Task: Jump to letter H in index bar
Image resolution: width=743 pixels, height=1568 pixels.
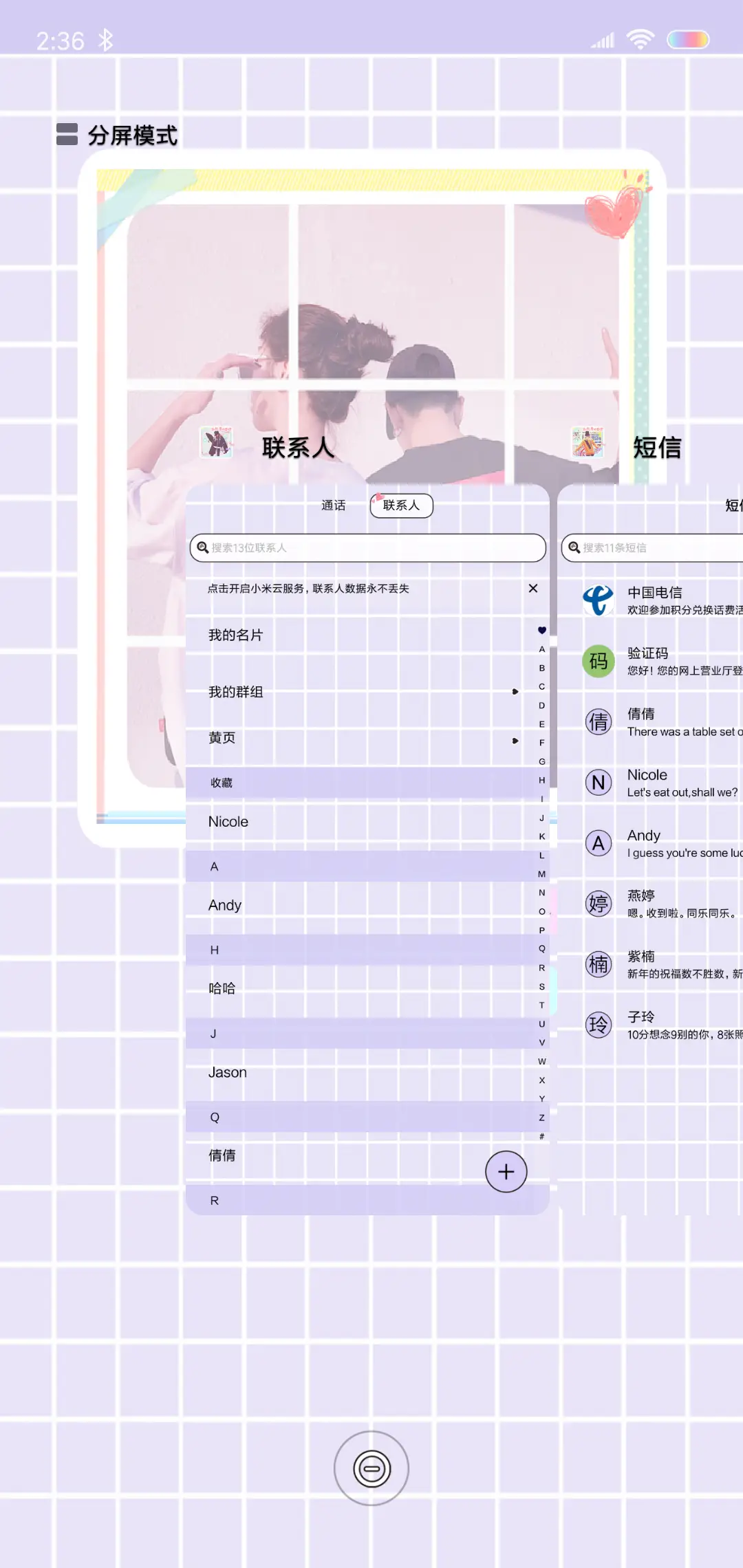Action: pyautogui.click(x=542, y=781)
